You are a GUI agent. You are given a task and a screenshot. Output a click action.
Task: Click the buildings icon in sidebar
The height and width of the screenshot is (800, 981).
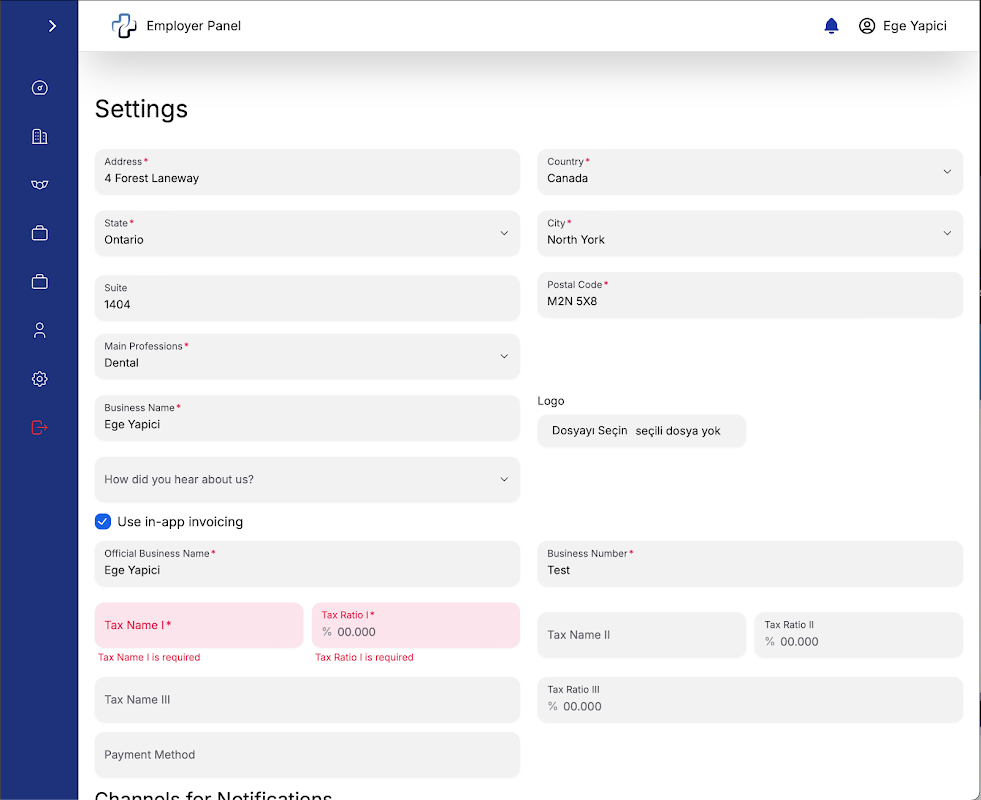coord(40,137)
